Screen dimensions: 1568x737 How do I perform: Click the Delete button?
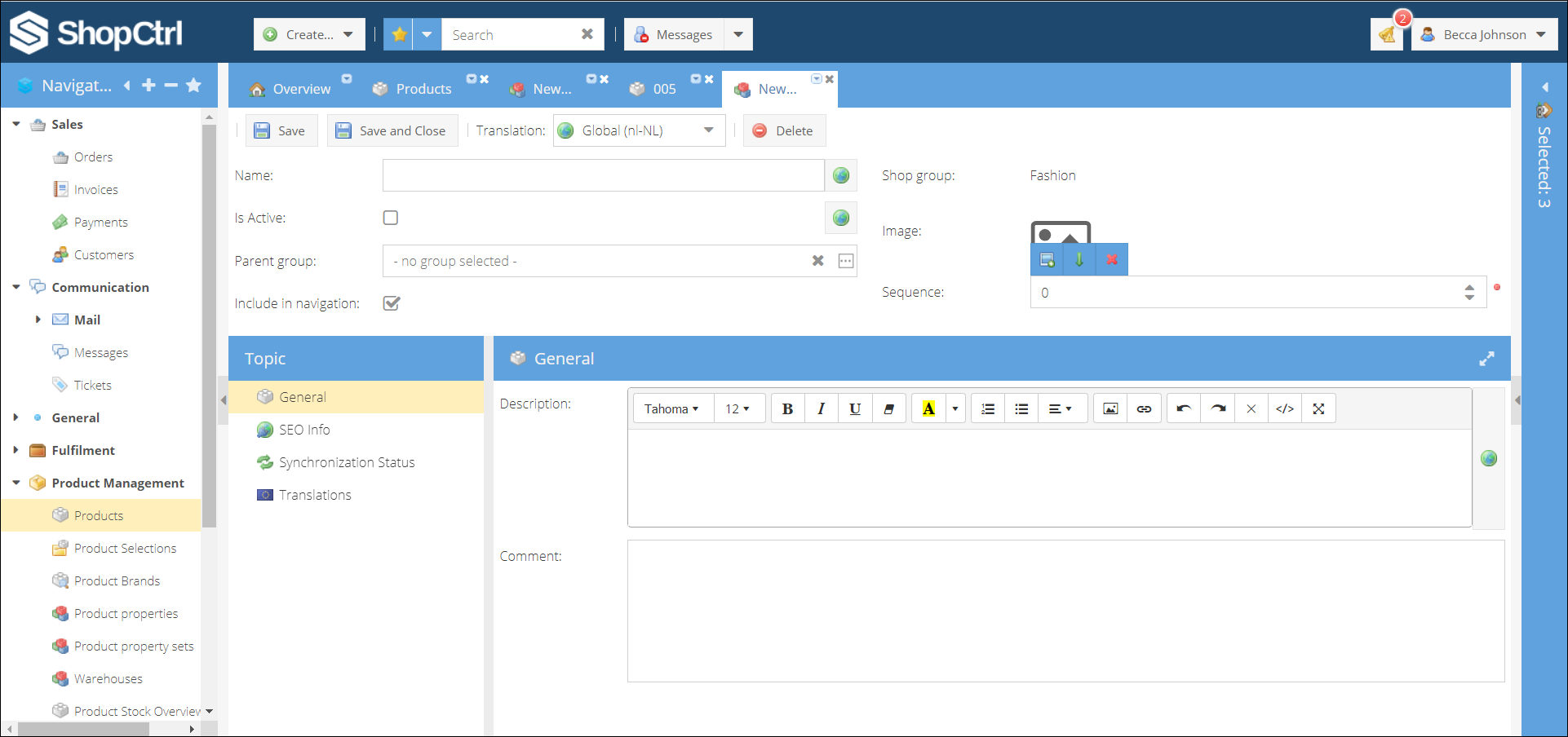[x=784, y=130]
